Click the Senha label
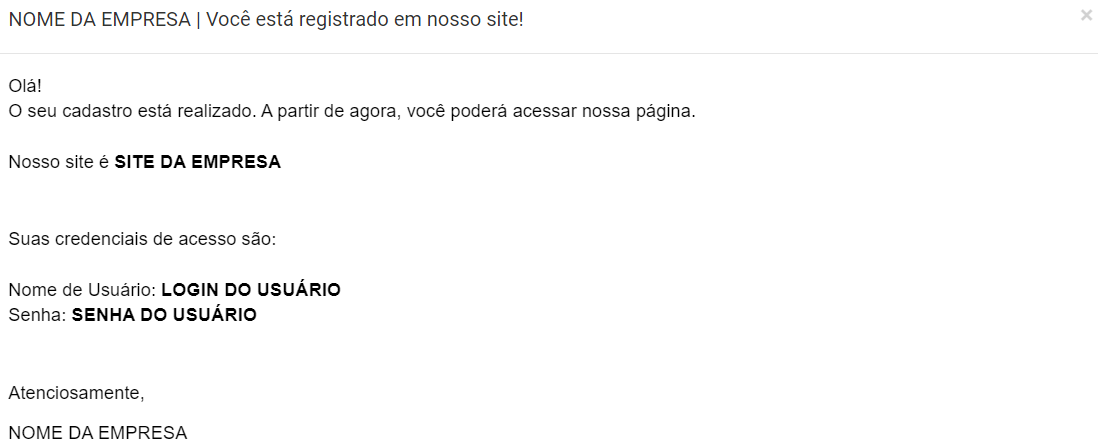Image resolution: width=1098 pixels, height=448 pixels. coord(38,315)
